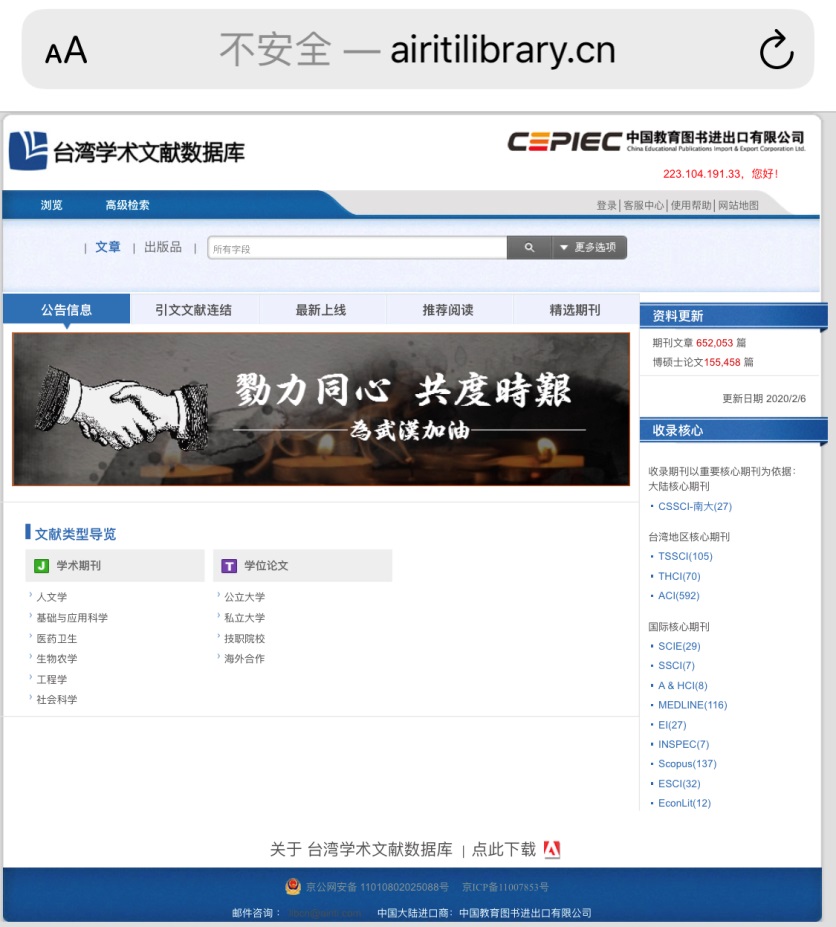Viewport: 836px width, 927px height.
Task: Tap the Safari reload page icon
Action: 776,50
